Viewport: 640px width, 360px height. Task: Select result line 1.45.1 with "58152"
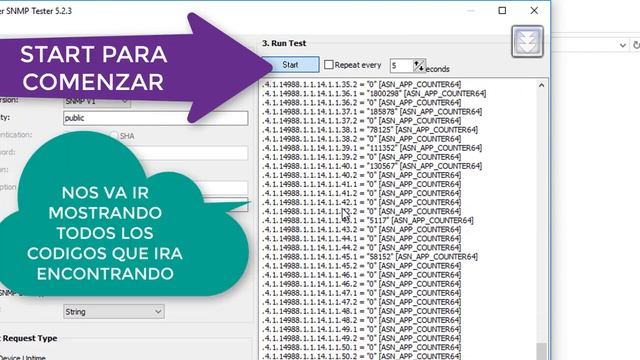pyautogui.click(x=370, y=257)
